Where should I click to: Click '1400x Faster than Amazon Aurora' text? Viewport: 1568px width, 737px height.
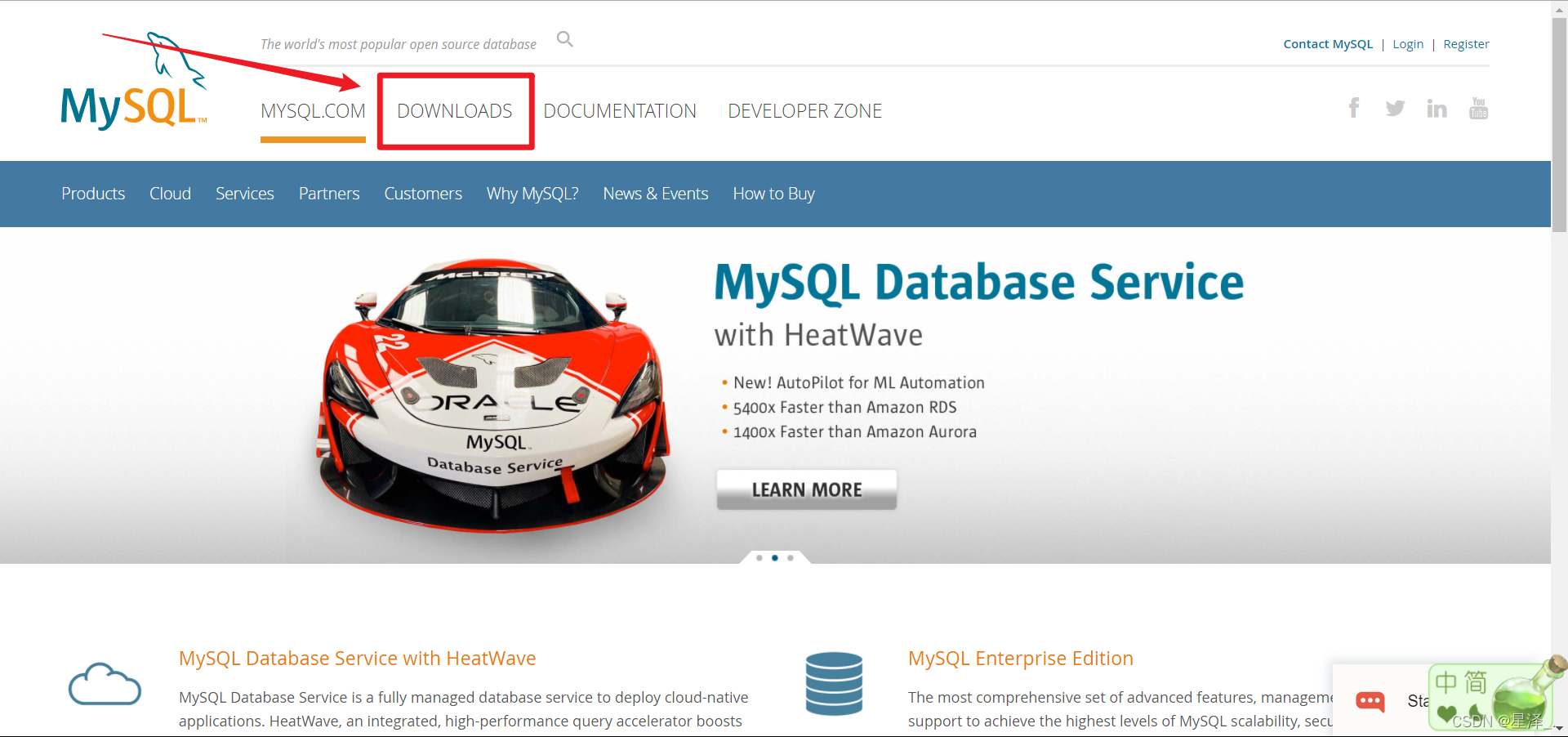pos(855,431)
